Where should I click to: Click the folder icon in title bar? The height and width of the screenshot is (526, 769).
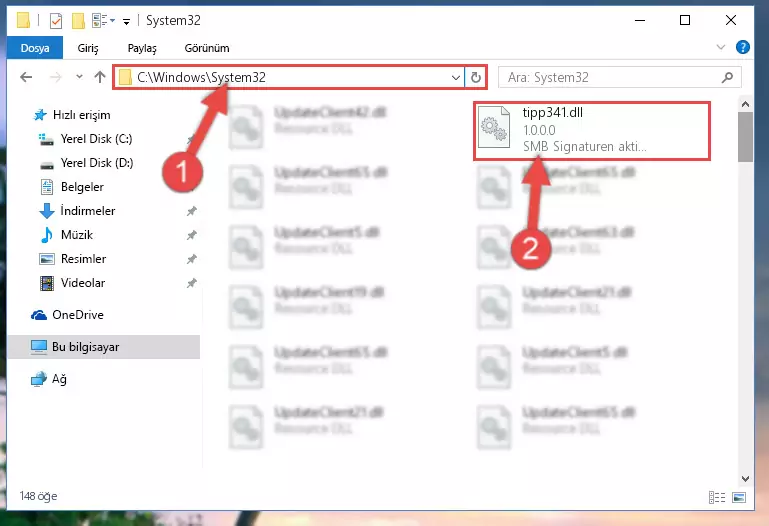(23, 20)
